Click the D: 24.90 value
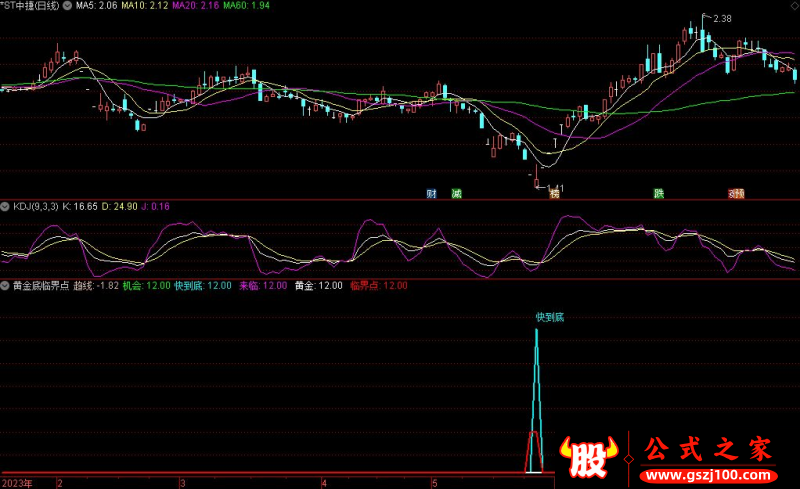Image resolution: width=800 pixels, height=489 pixels. point(119,207)
